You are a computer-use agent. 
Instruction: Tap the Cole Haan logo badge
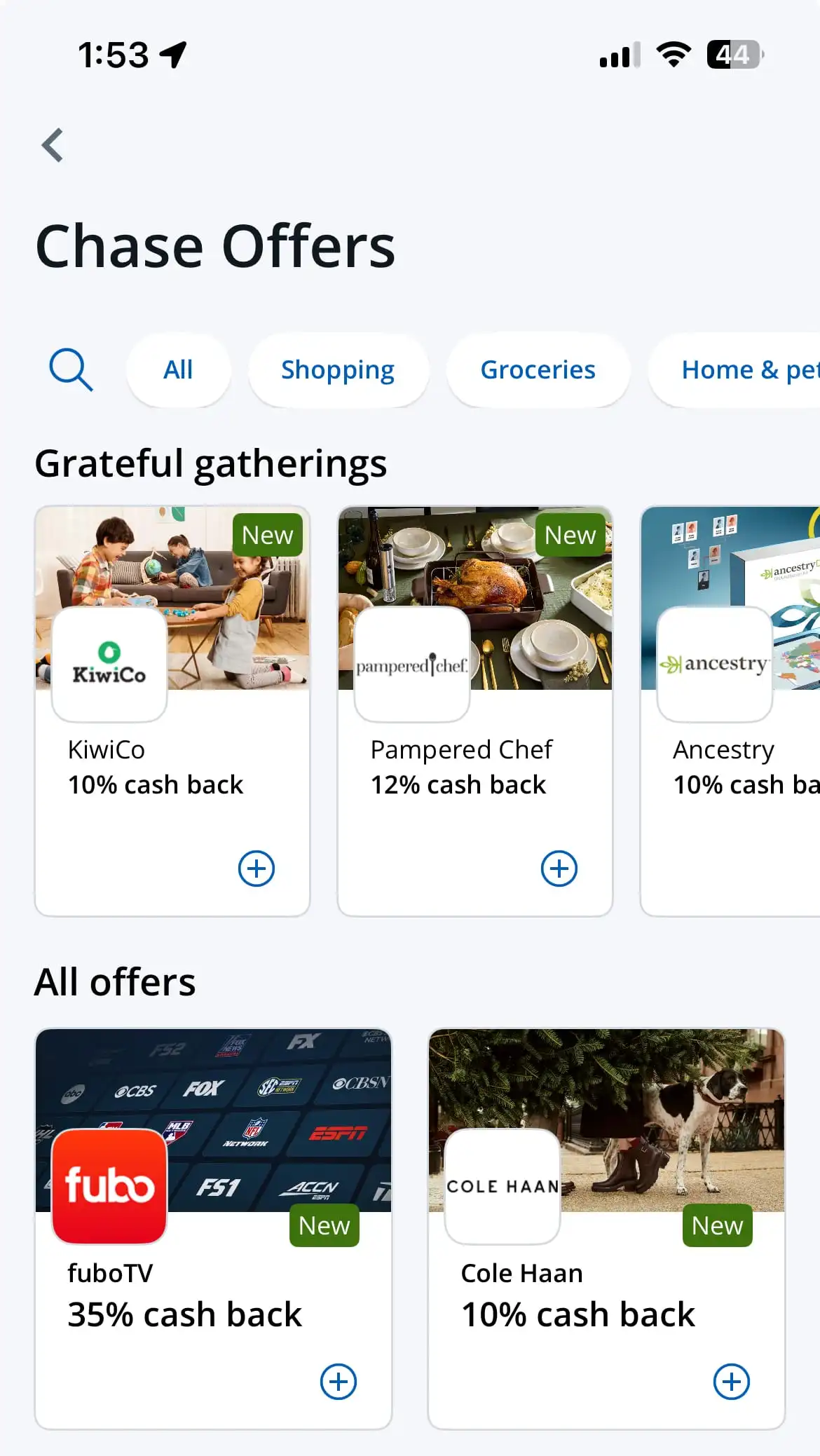[503, 1186]
